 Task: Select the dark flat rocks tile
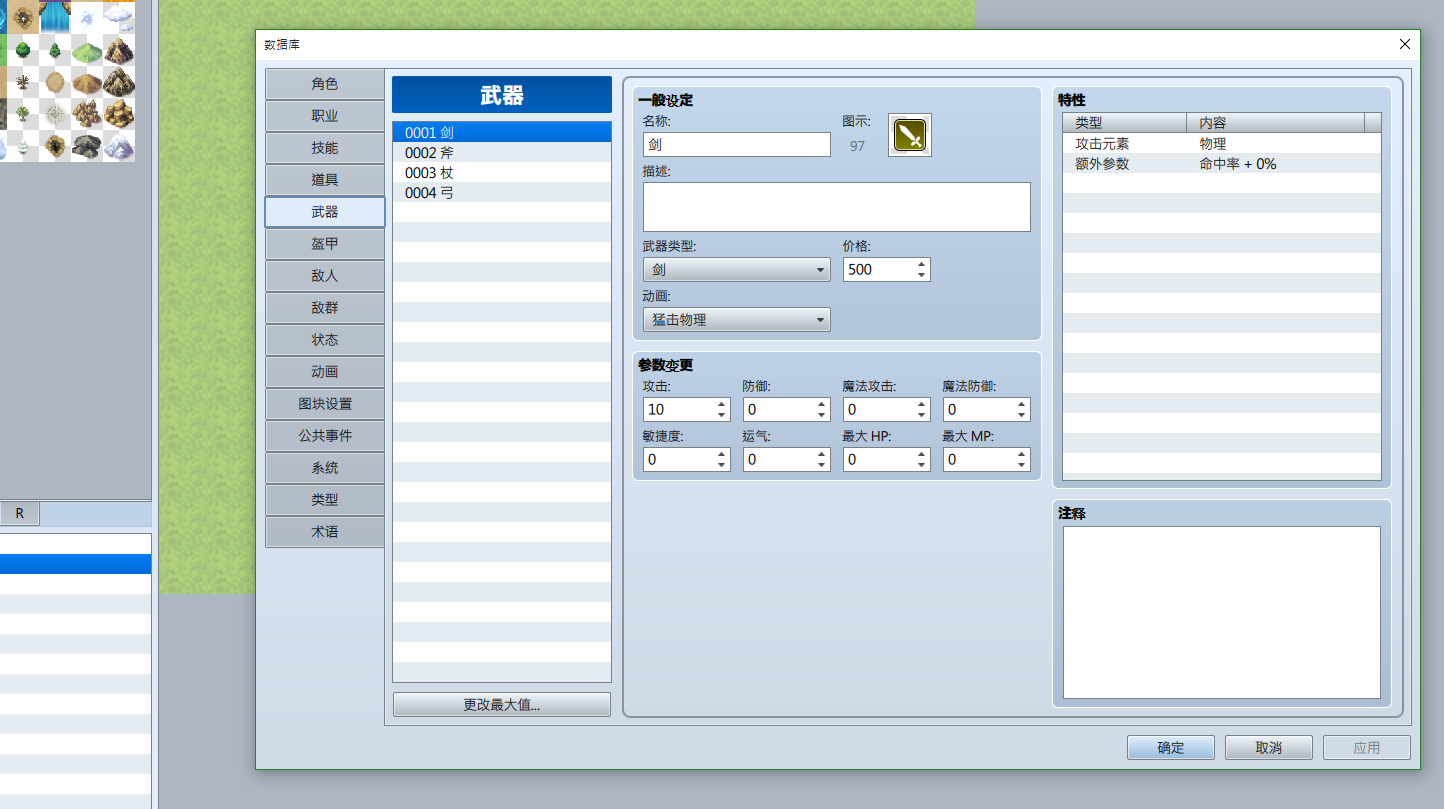(x=87, y=146)
